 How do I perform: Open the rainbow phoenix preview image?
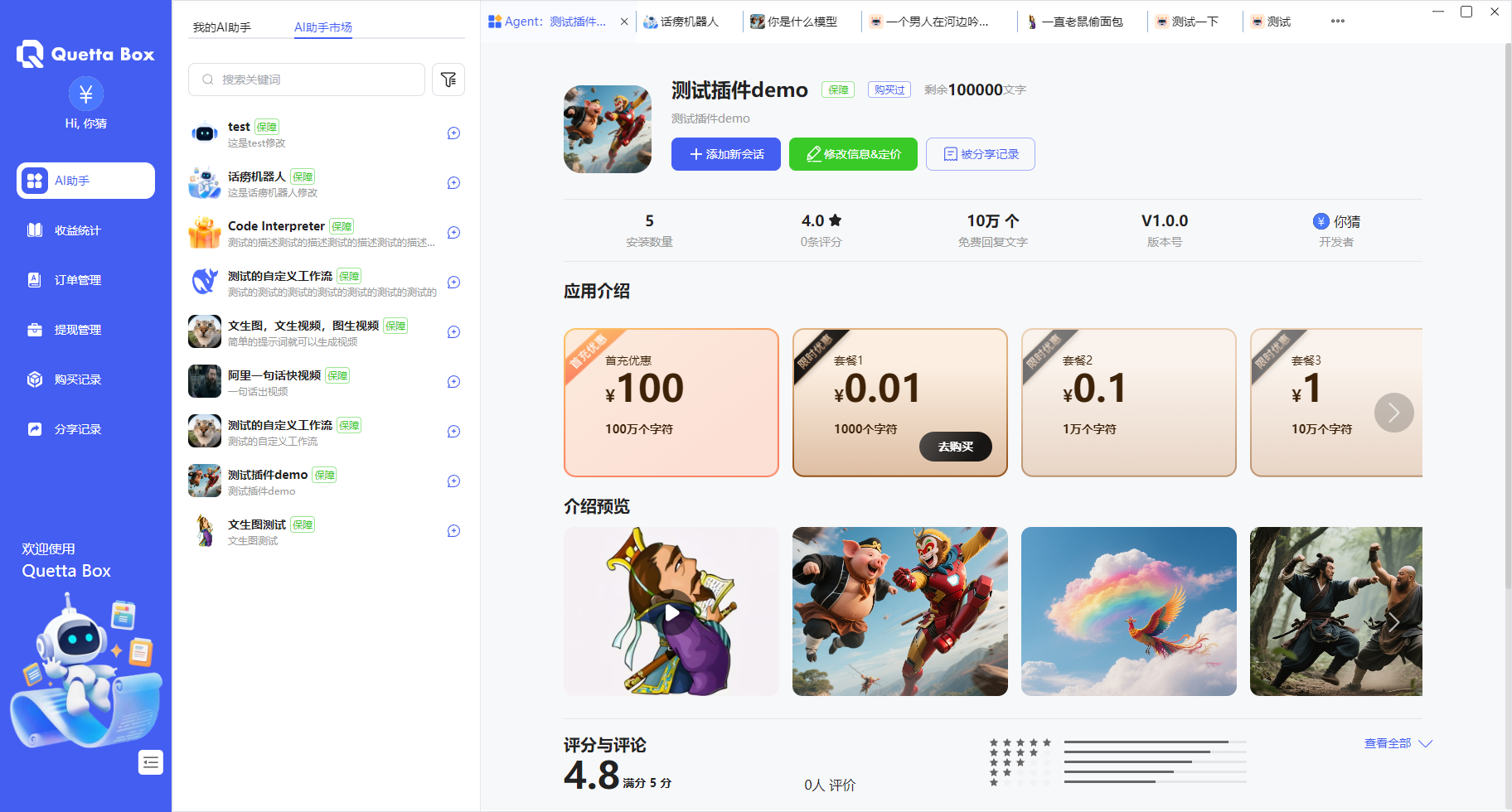[x=1129, y=611]
